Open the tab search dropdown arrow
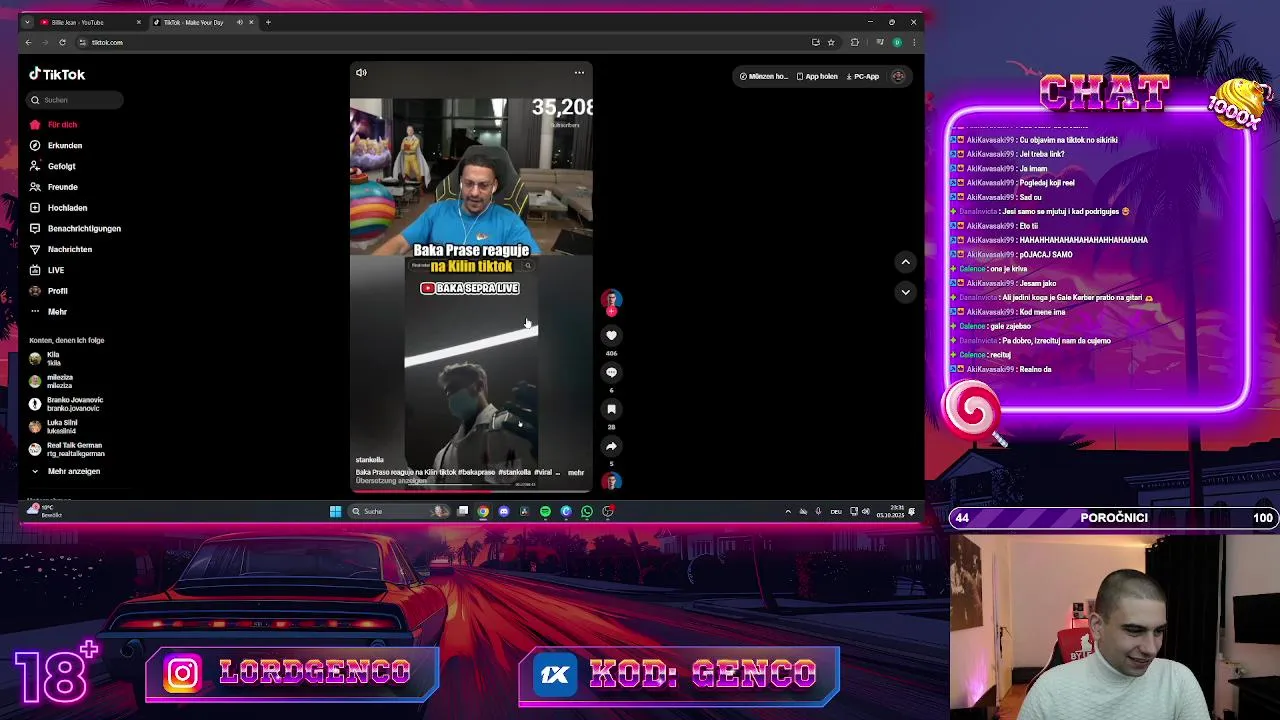The width and height of the screenshot is (1280, 720). (27, 22)
